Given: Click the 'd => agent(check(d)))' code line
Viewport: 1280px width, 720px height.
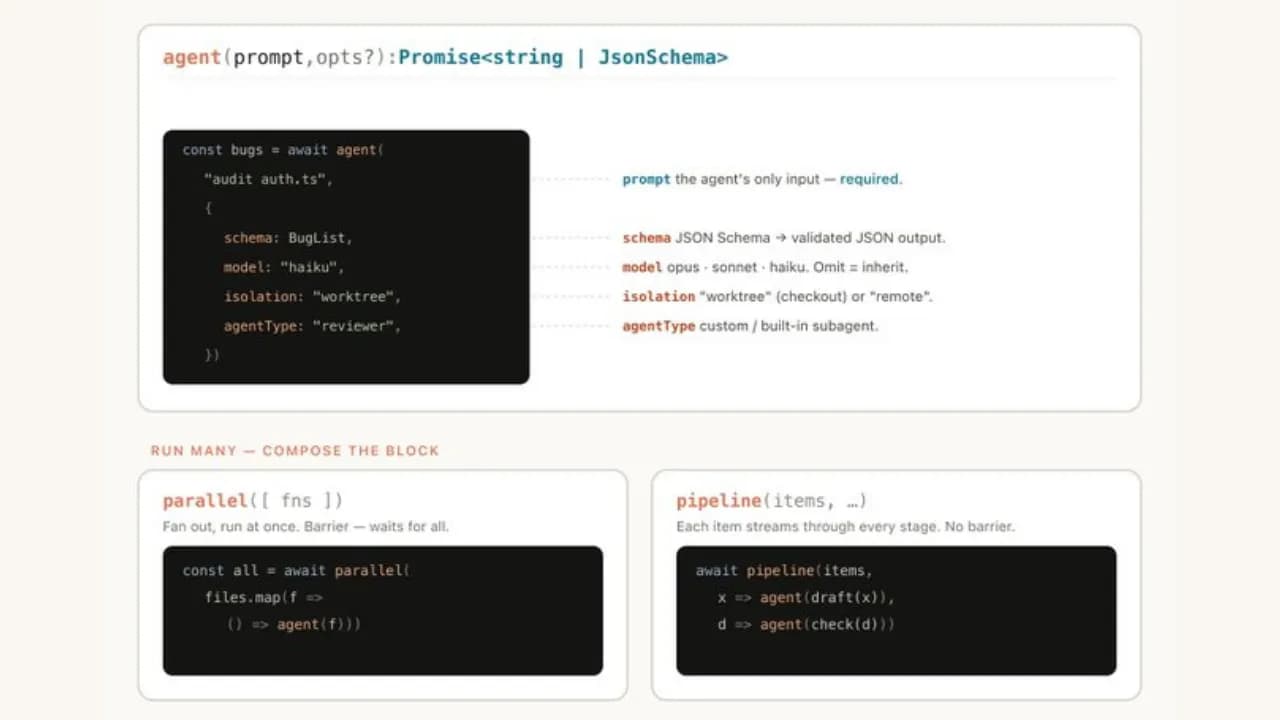Looking at the screenshot, I should (806, 625).
